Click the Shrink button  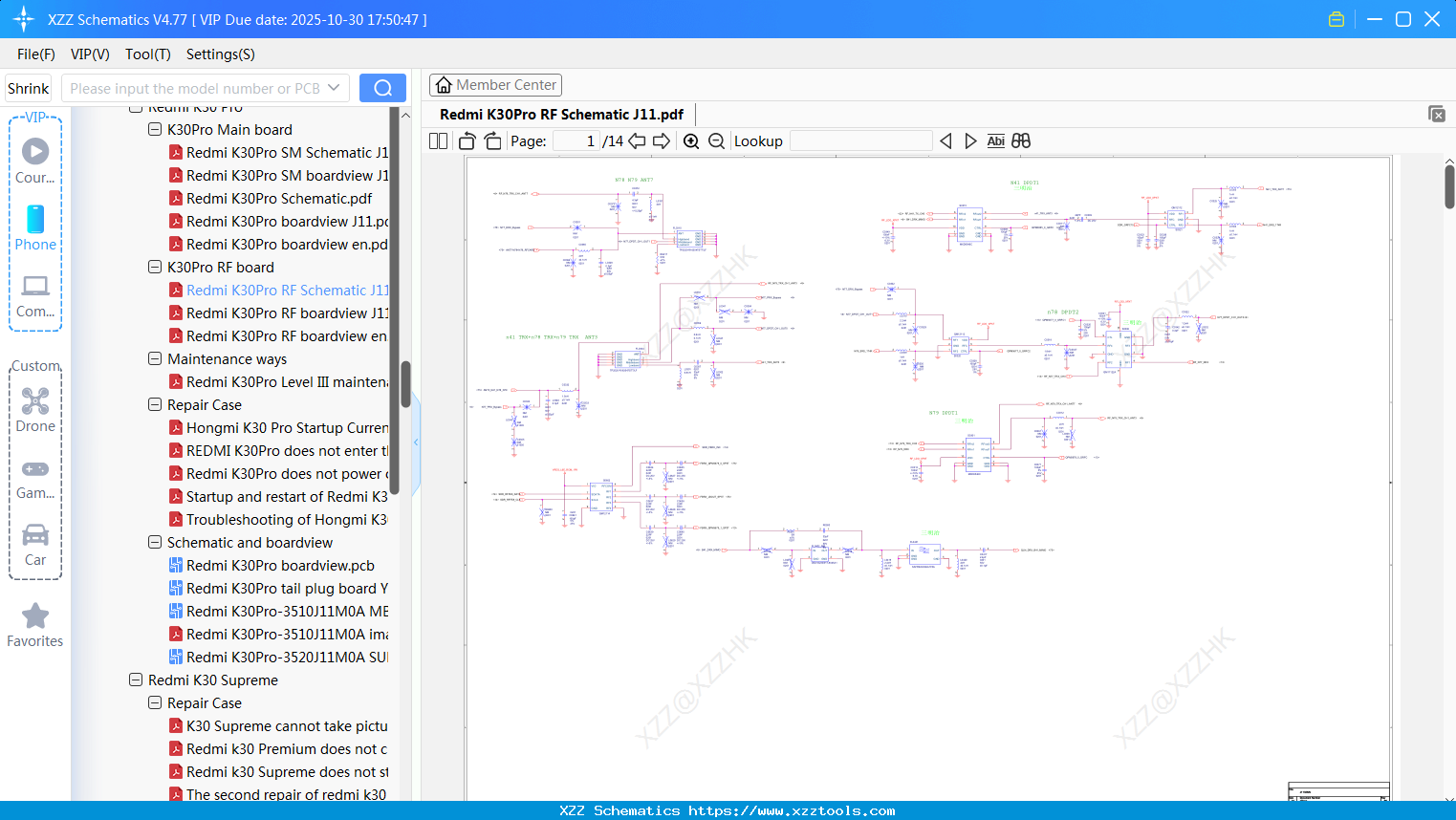(x=29, y=88)
